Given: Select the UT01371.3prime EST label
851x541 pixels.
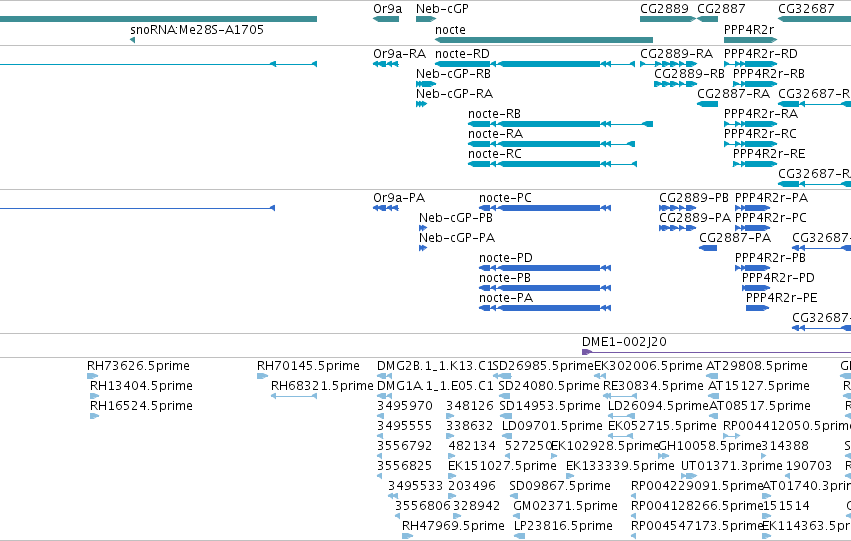Looking at the screenshot, I should (732, 466).
